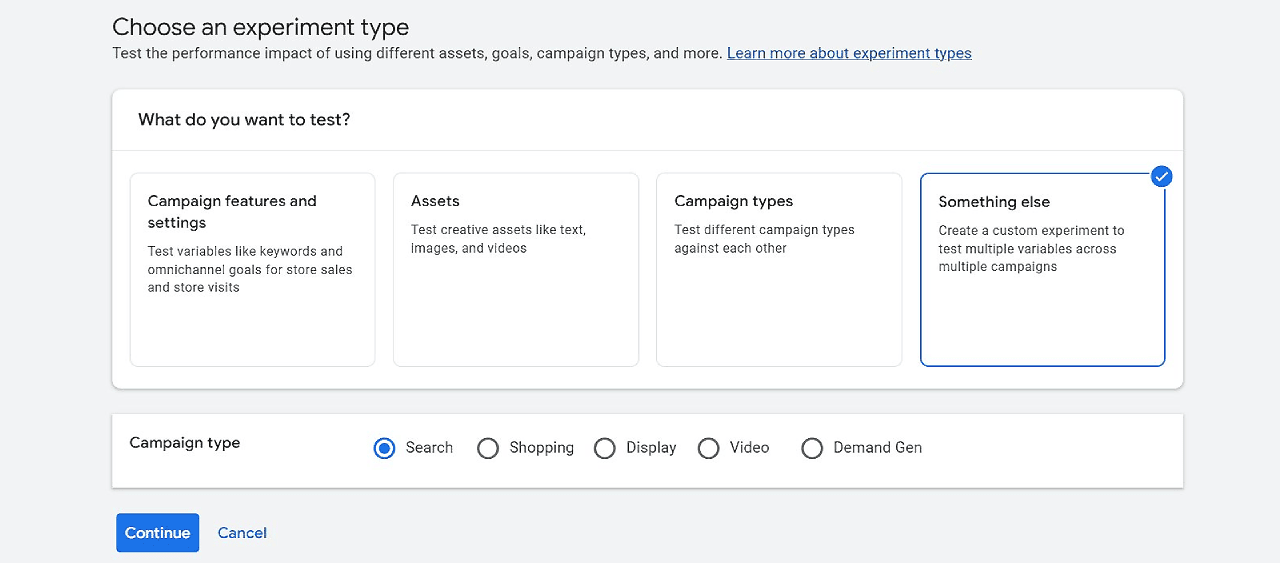Click the Continue button
The width and height of the screenshot is (1280, 563).
(x=158, y=533)
